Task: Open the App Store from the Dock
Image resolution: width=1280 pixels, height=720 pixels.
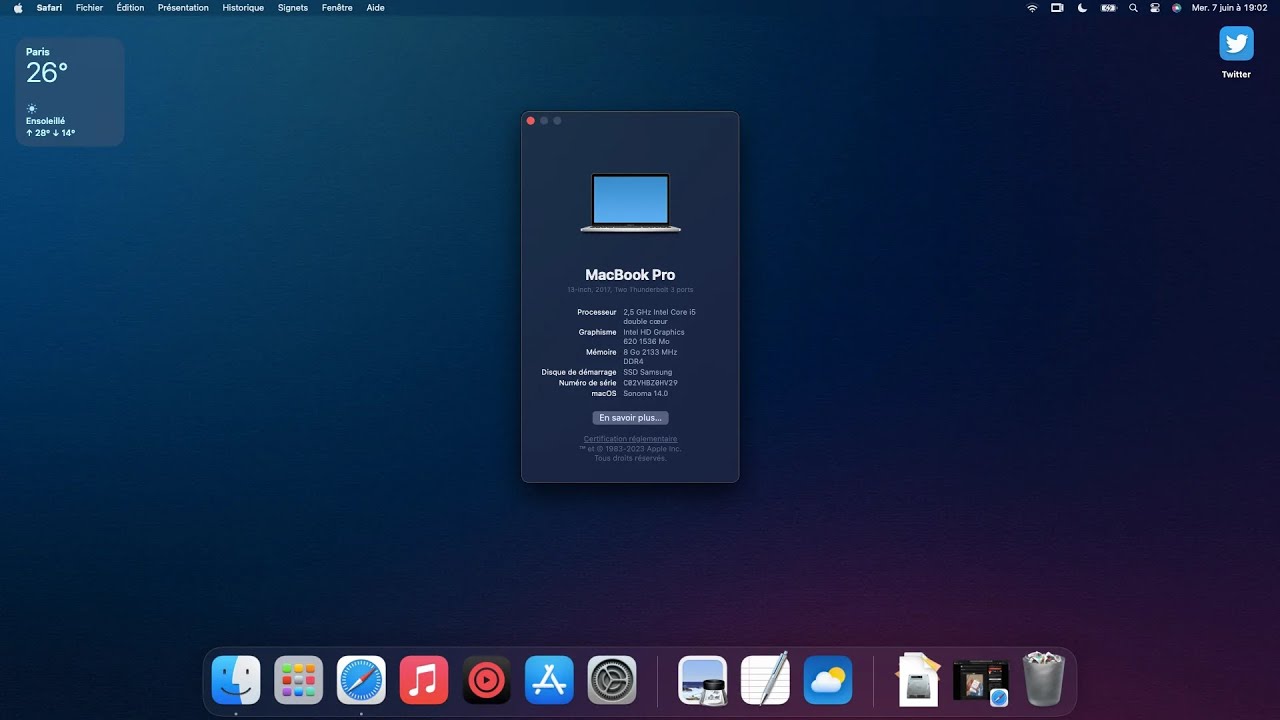Action: coord(549,680)
